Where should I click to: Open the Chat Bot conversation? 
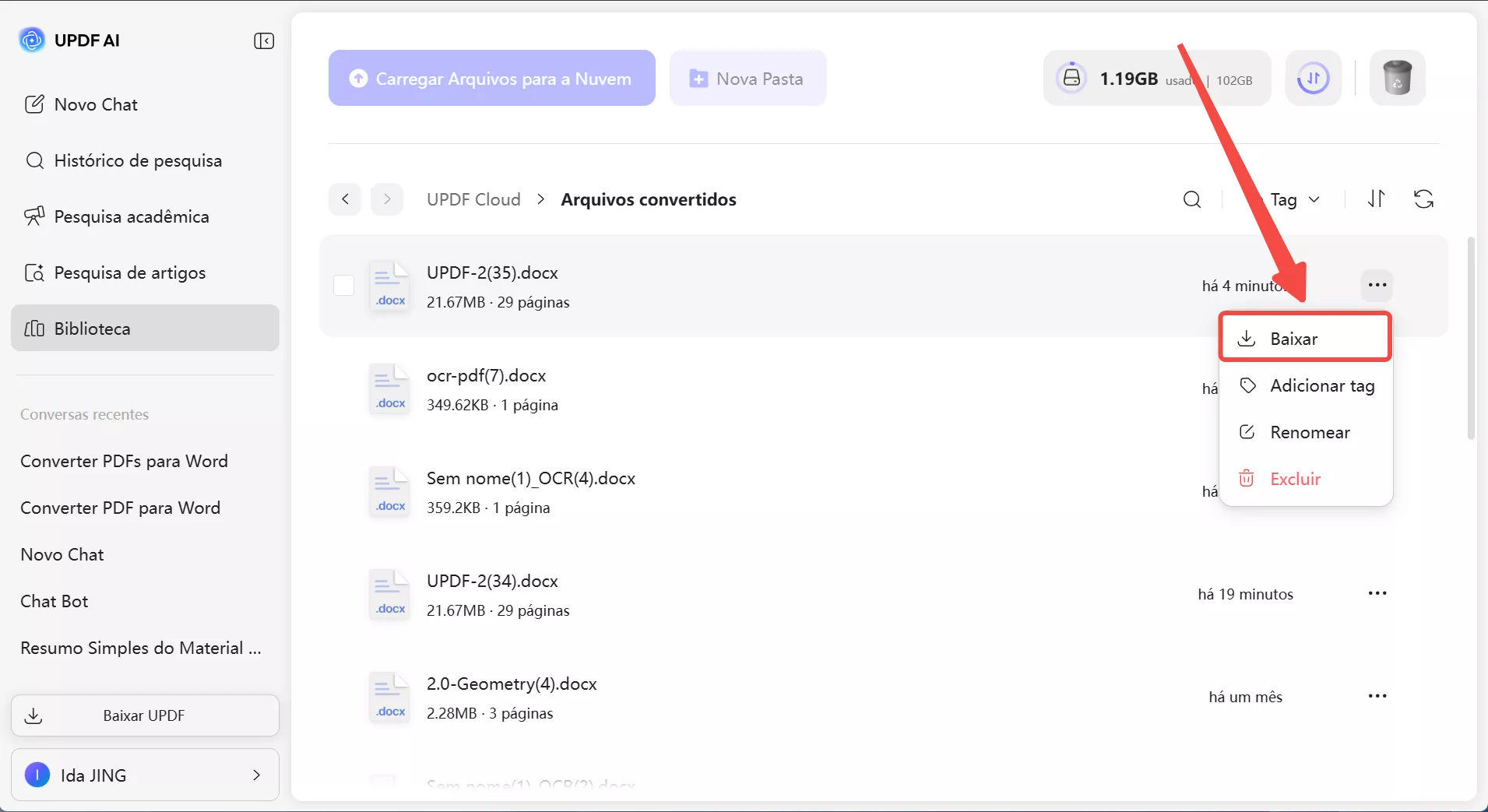click(x=55, y=601)
